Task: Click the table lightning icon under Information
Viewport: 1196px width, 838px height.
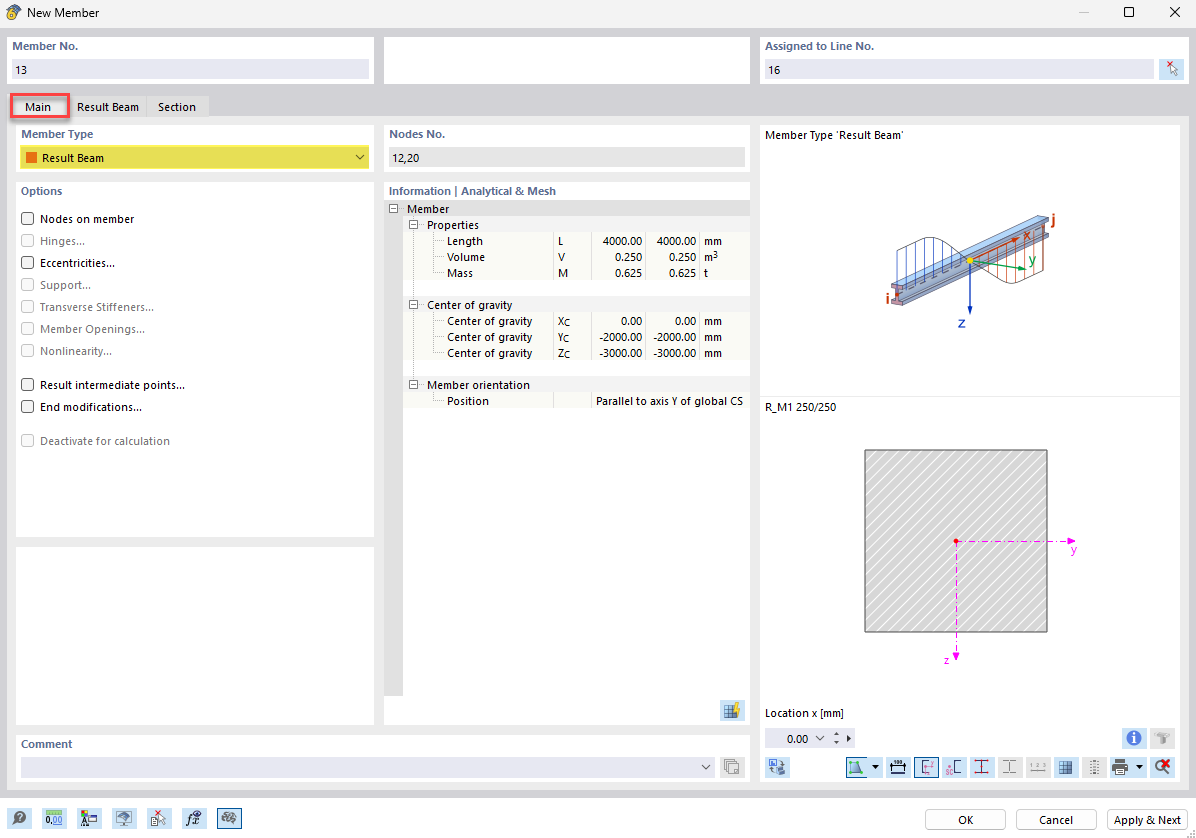Action: coord(732,711)
